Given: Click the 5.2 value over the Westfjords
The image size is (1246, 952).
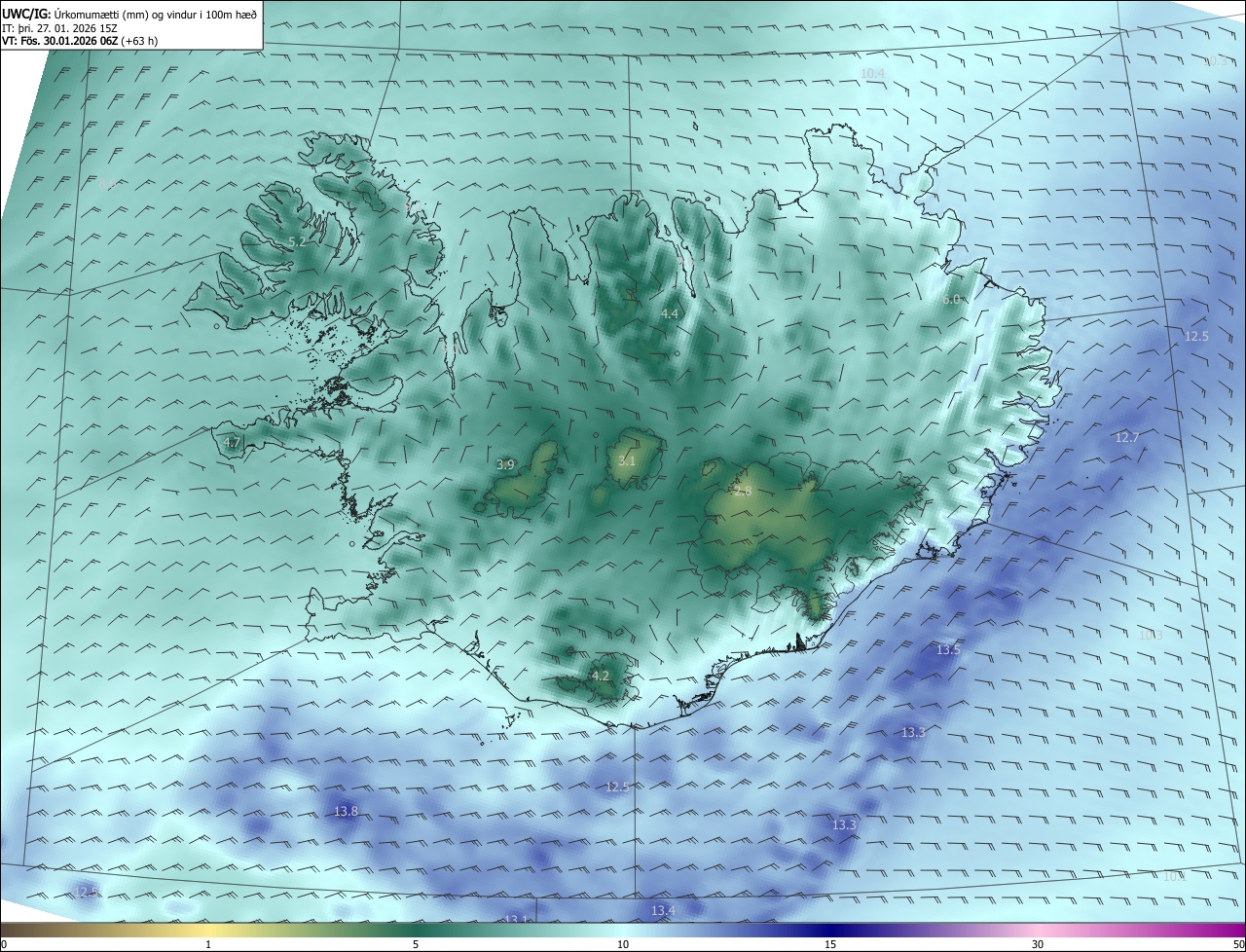Looking at the screenshot, I should click(x=298, y=241).
